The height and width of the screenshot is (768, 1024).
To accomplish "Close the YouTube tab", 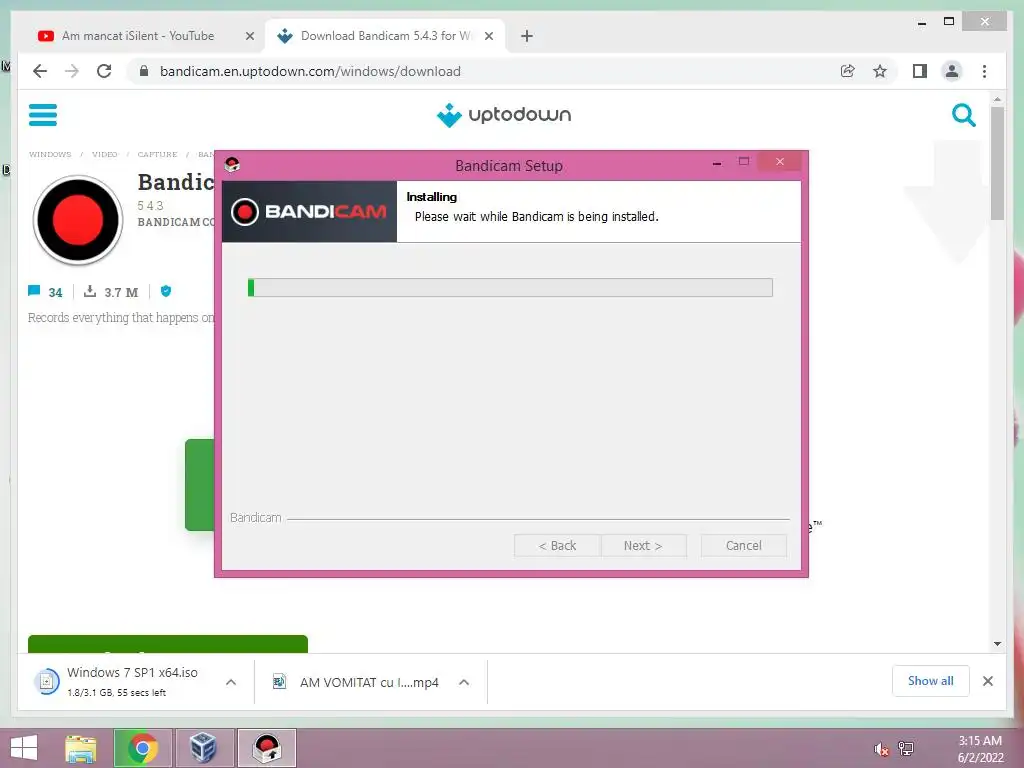I will pos(249,37).
